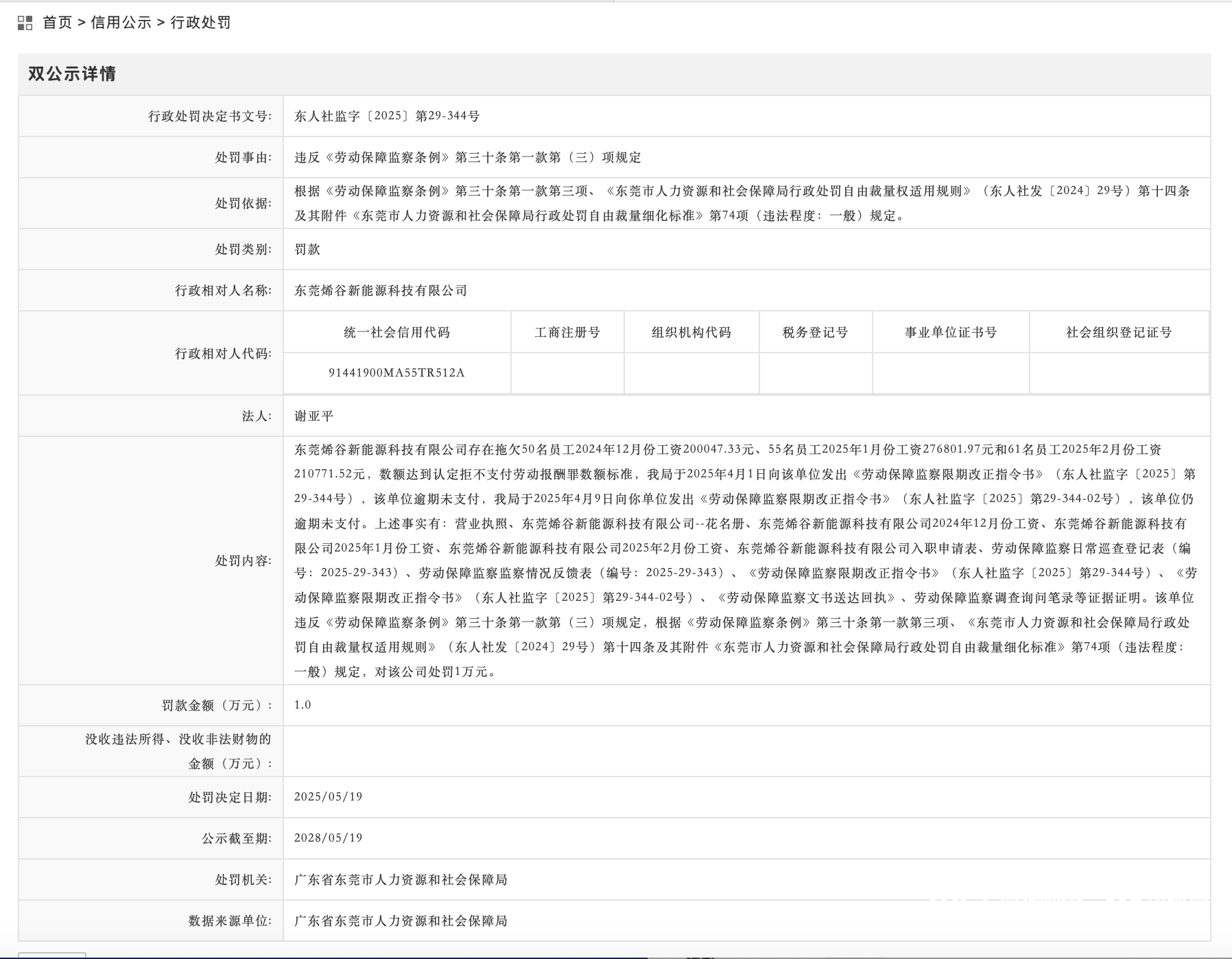Click the penalty type value 罚款
Screen dimensions: 1232x959
point(307,249)
